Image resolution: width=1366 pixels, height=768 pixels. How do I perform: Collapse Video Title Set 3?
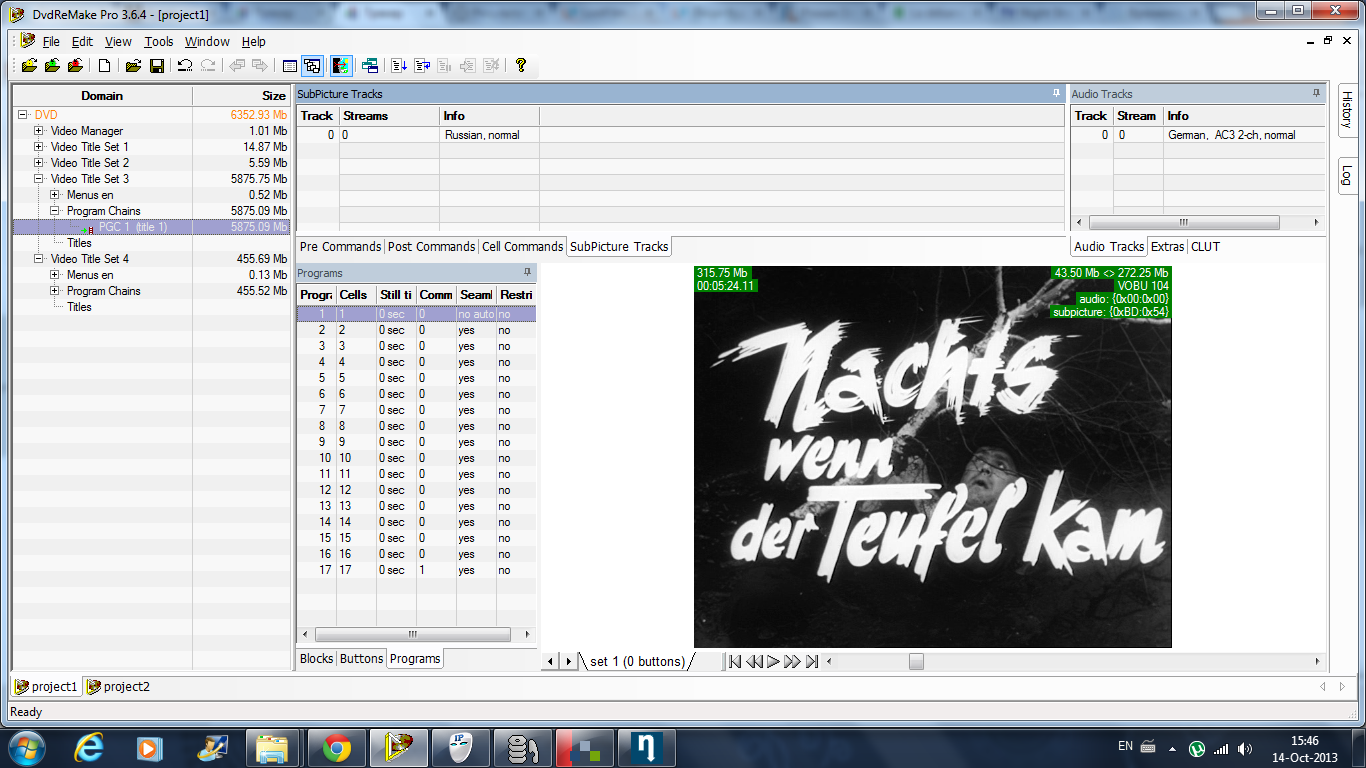(x=39, y=179)
